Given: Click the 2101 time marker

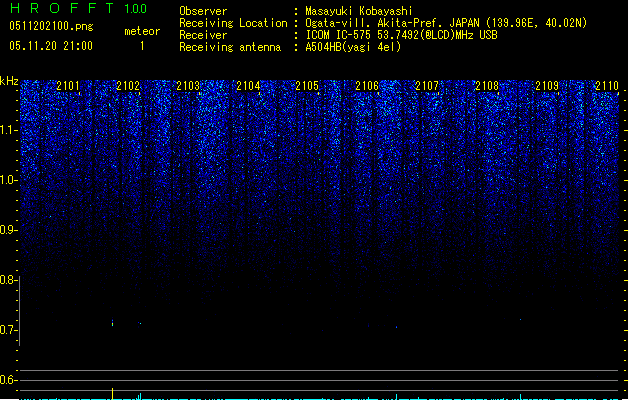Looking at the screenshot, I should [x=68, y=85].
